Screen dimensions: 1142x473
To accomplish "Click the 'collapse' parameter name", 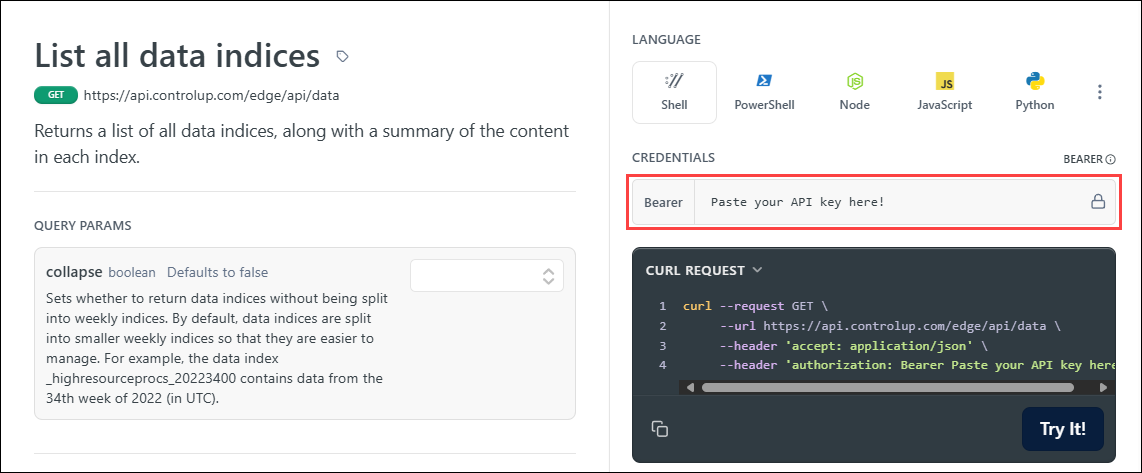I will click(74, 272).
